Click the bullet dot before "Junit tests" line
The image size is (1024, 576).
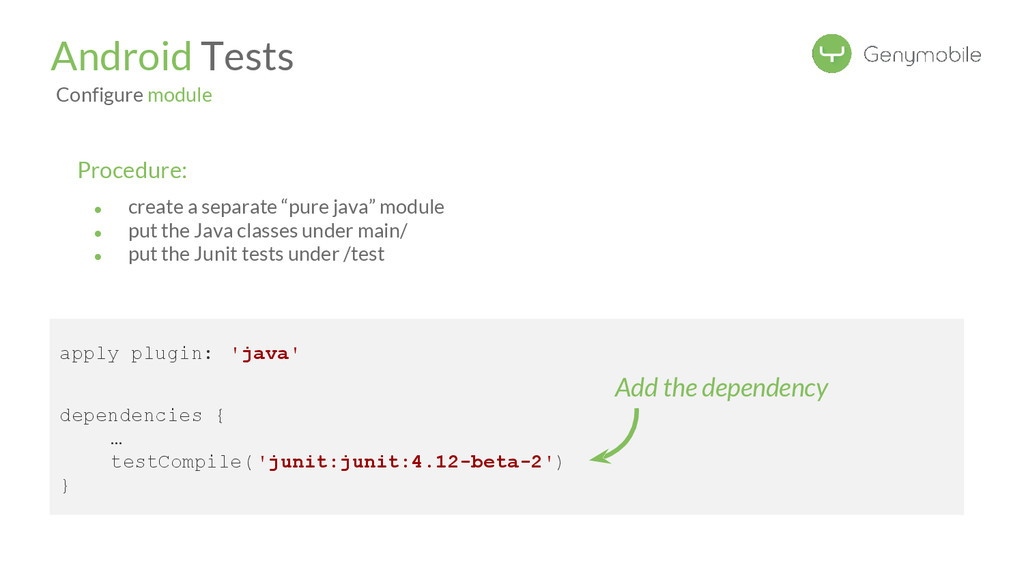98,256
